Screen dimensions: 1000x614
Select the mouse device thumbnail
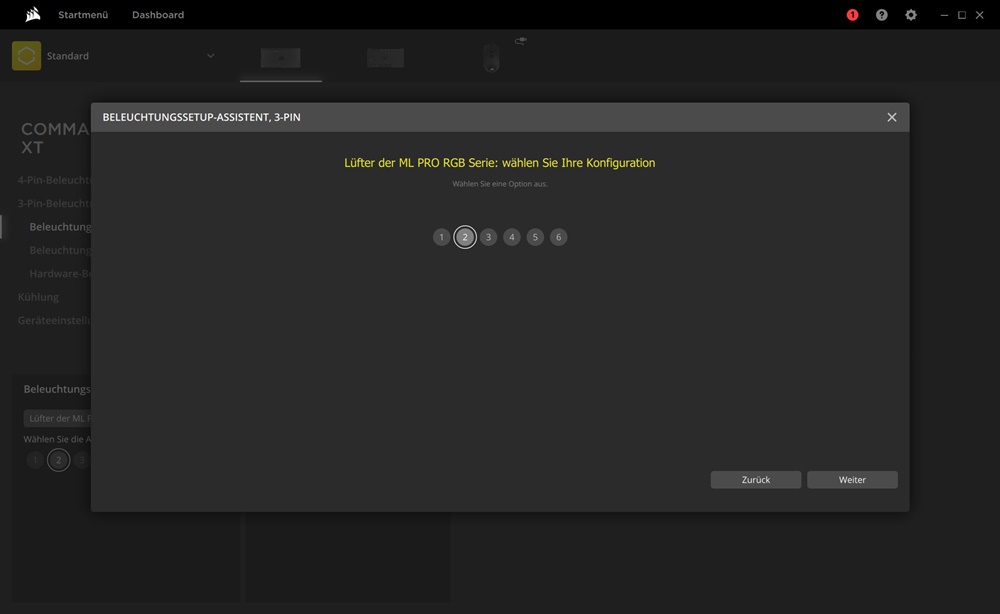pos(491,57)
